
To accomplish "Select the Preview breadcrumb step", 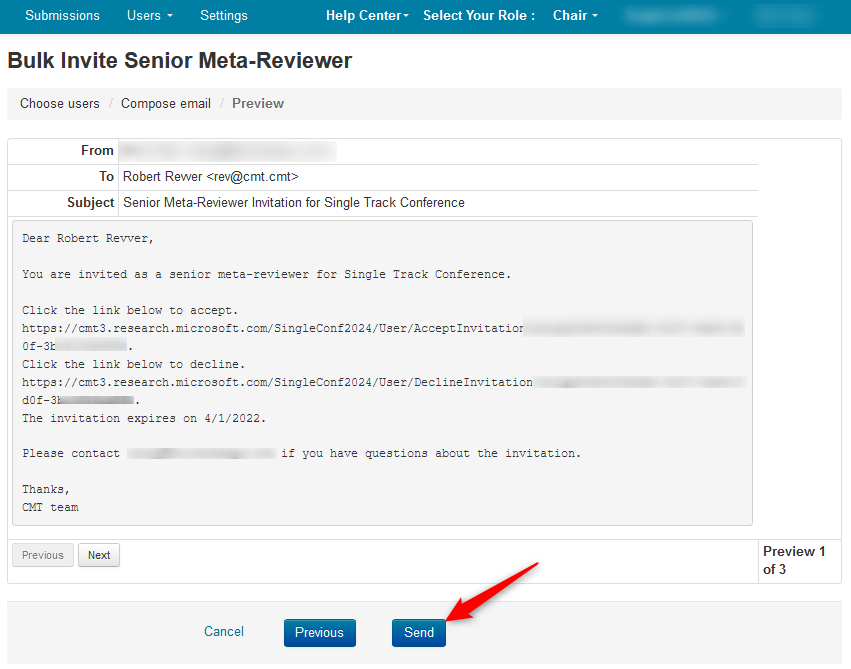I will click(258, 104).
